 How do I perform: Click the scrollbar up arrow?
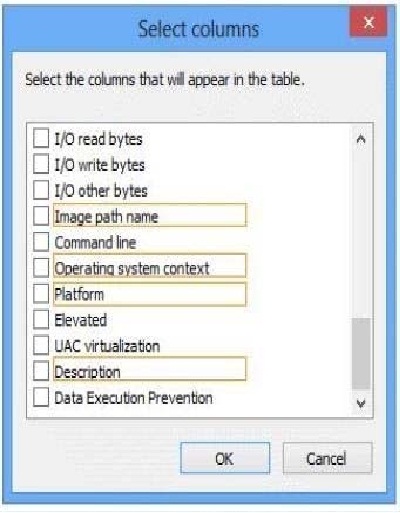coord(361,139)
